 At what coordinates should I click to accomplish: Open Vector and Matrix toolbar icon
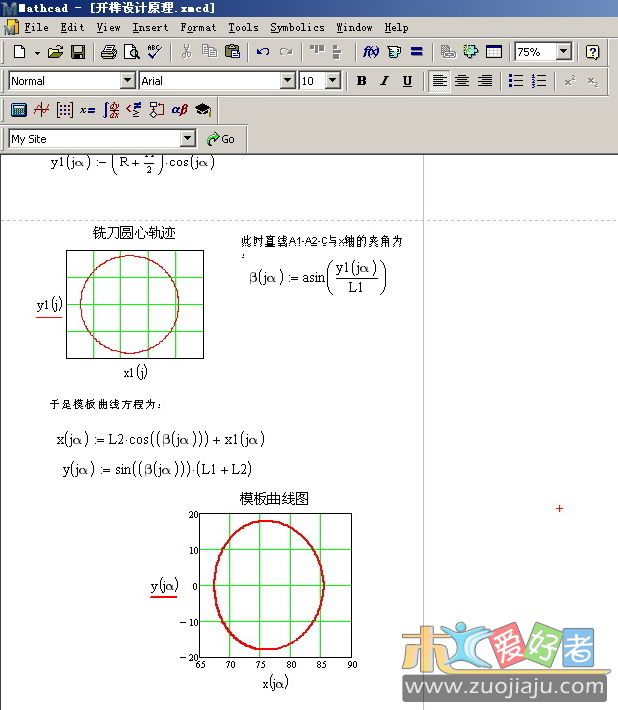(x=64, y=110)
